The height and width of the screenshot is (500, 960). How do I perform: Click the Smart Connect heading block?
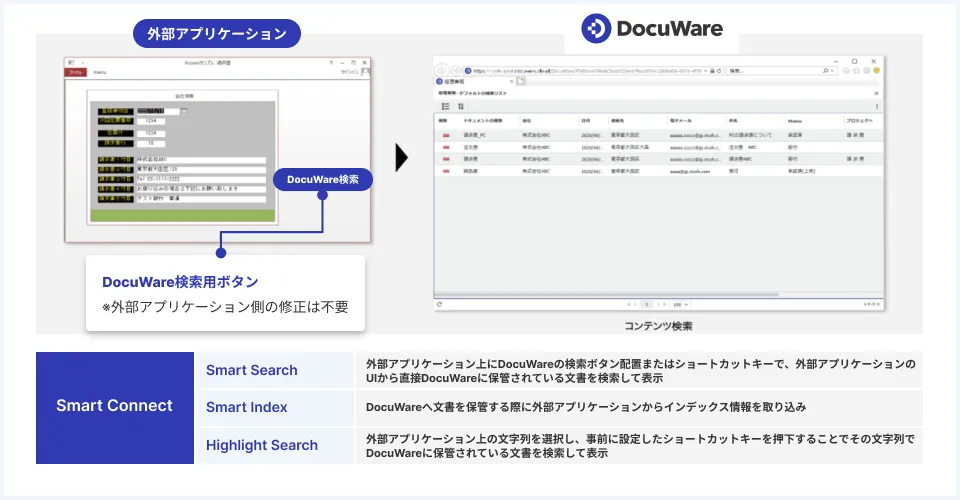tap(114, 408)
